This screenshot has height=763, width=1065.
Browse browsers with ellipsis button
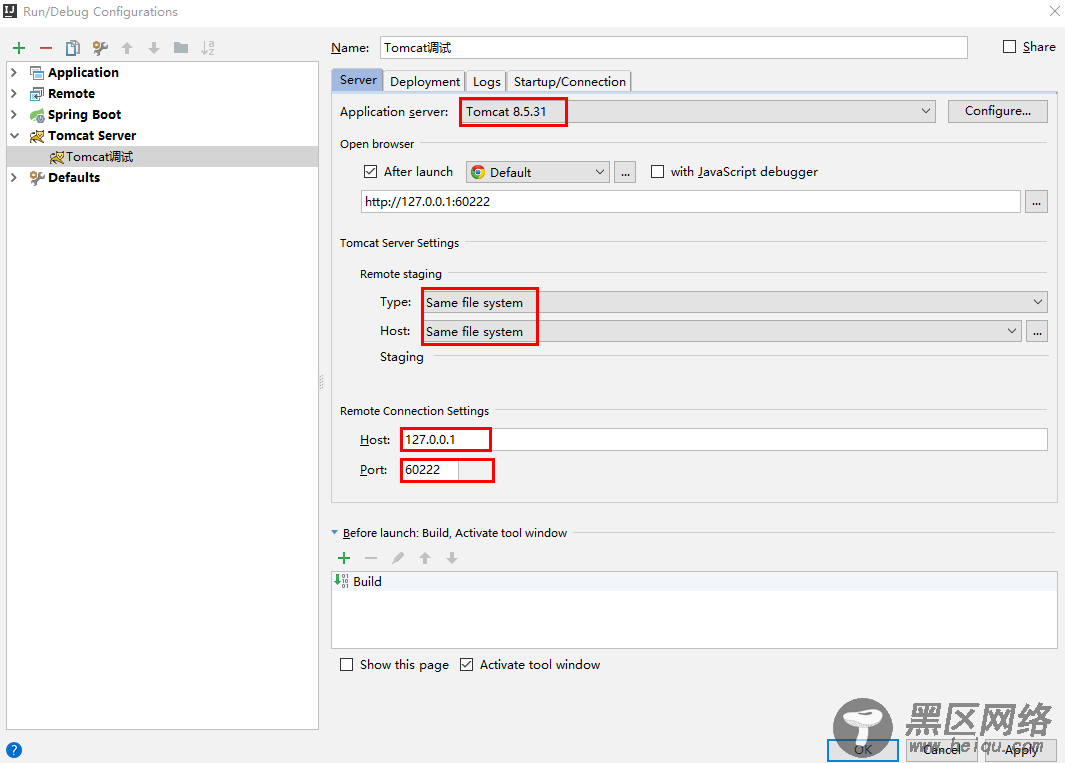tap(625, 172)
